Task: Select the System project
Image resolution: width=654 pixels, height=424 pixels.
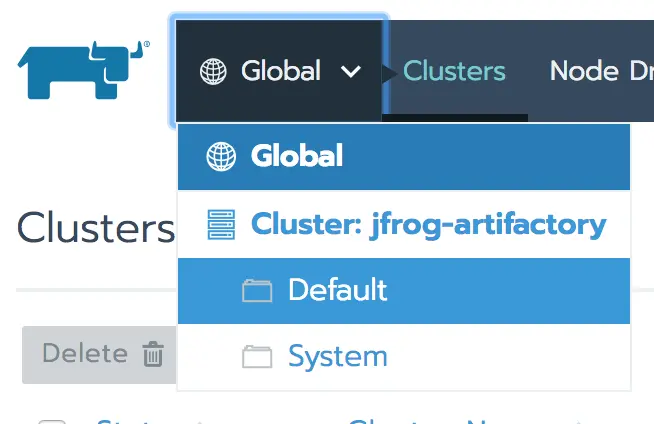Action: (404, 357)
